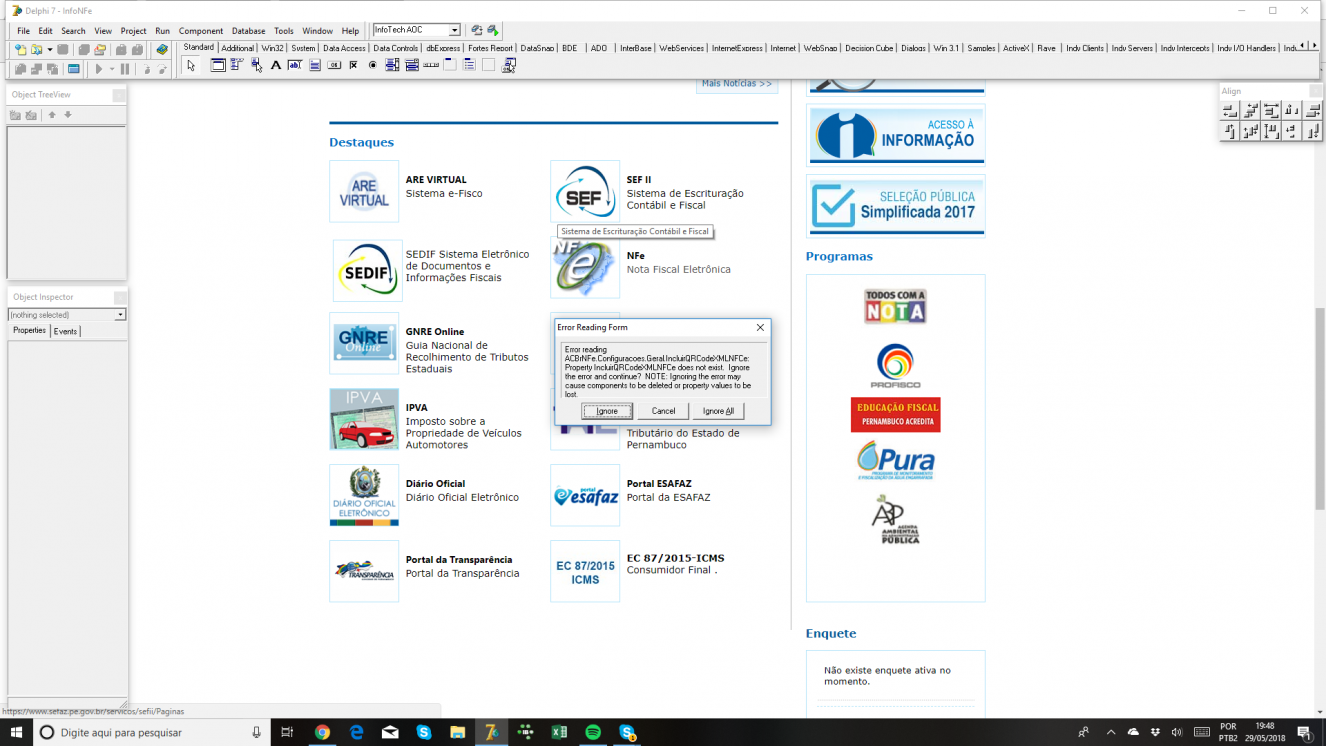Image resolution: width=1326 pixels, height=746 pixels.
Task: Click the move-up arrow in Object TreeView
Action: (52, 115)
